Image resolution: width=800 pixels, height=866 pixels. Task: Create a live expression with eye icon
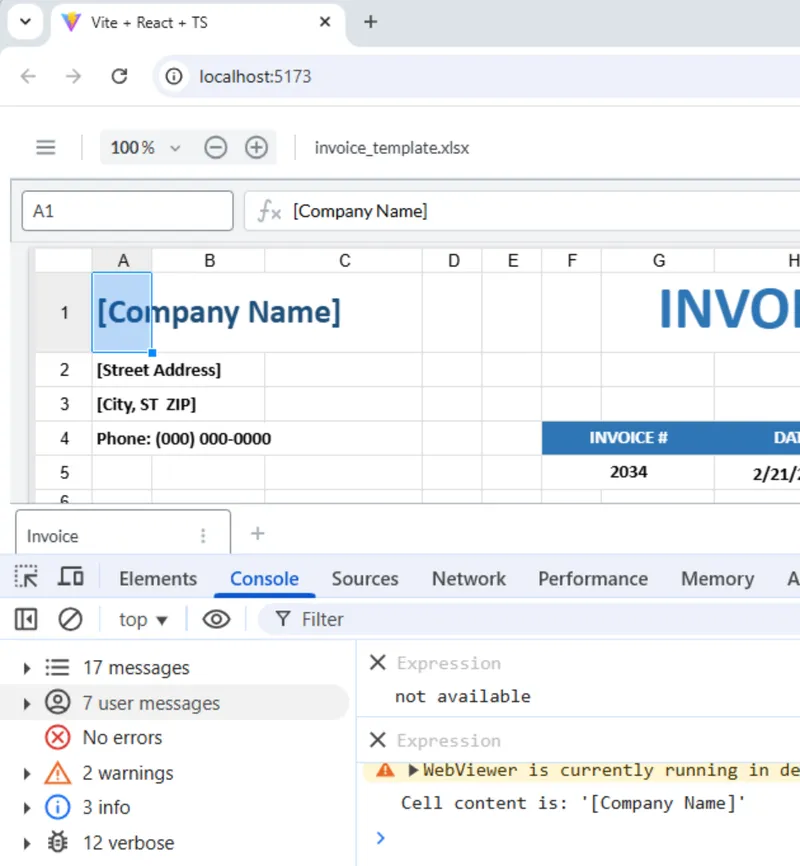tap(216, 619)
